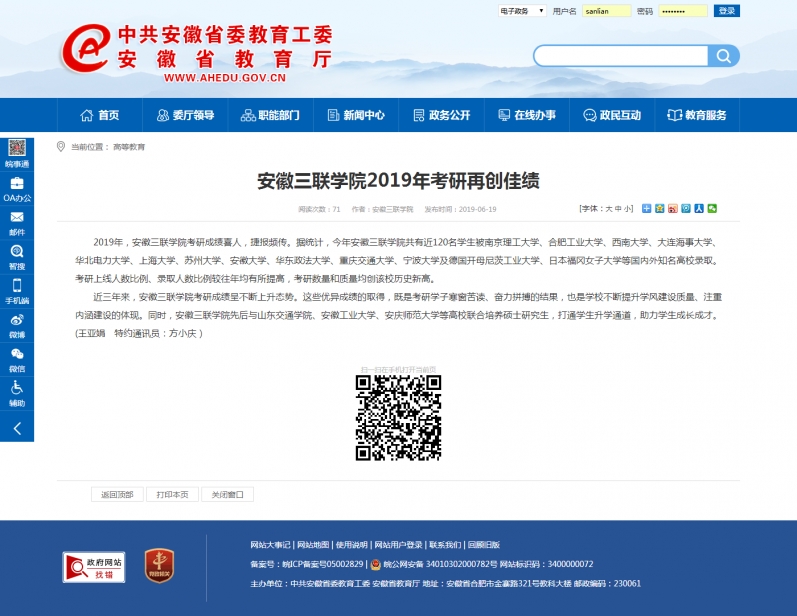Open OA办公 briefcase icon in sidebar
797x616 pixels.
(x=17, y=187)
